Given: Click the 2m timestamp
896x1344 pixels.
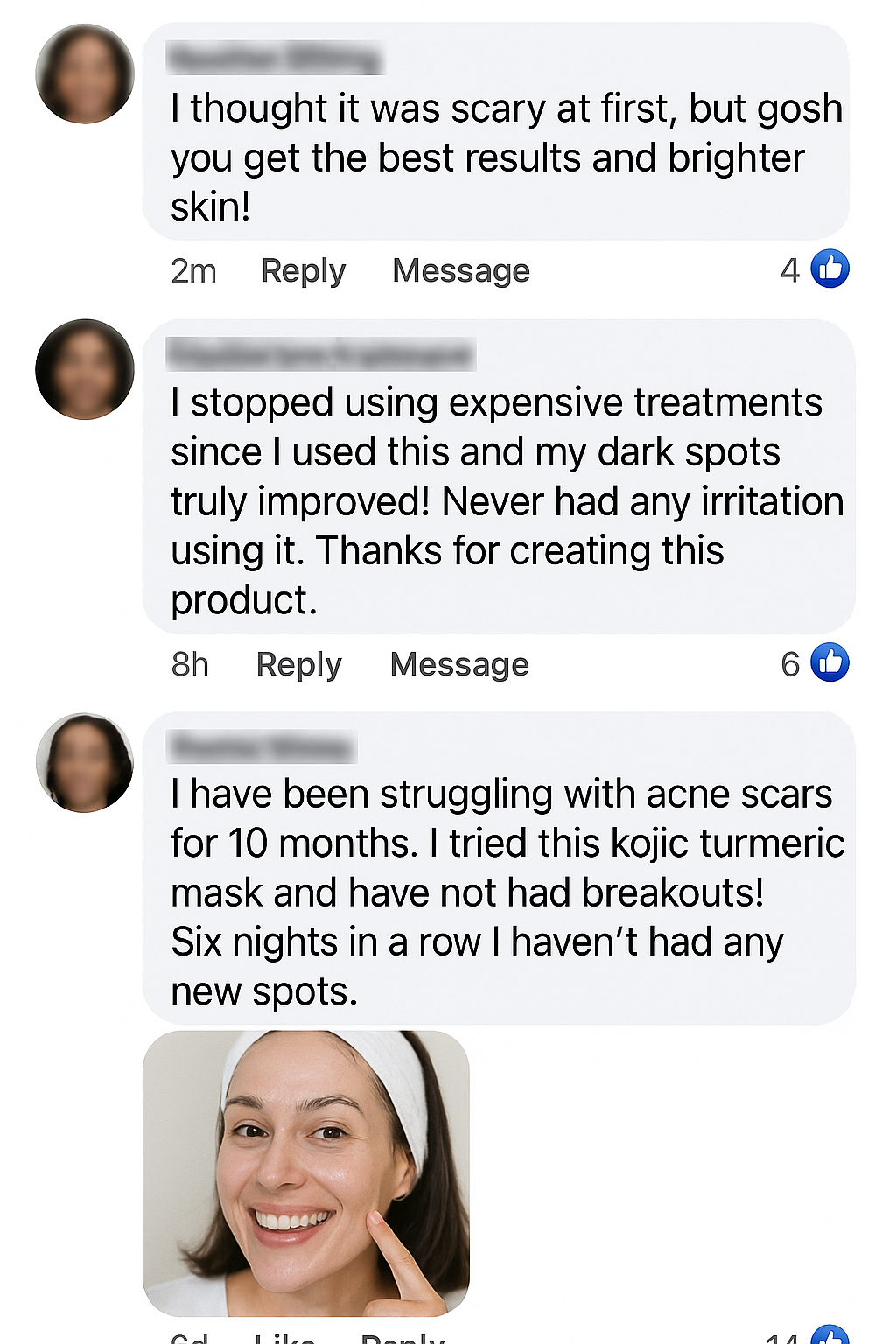Looking at the screenshot, I should [193, 271].
